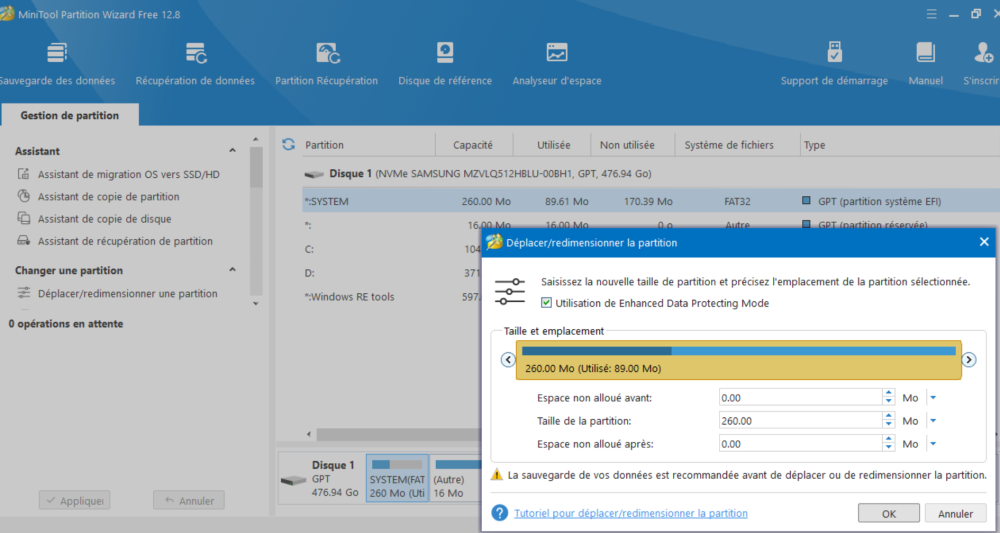The height and width of the screenshot is (533, 1000).
Task: Open unit dropdown for Taille de la partition
Action: click(932, 421)
